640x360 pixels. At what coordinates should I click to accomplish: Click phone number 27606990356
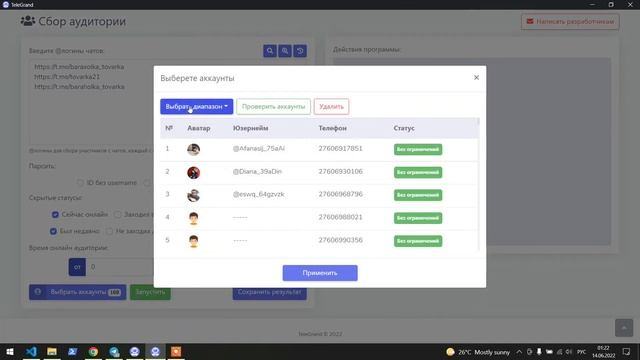(340, 240)
